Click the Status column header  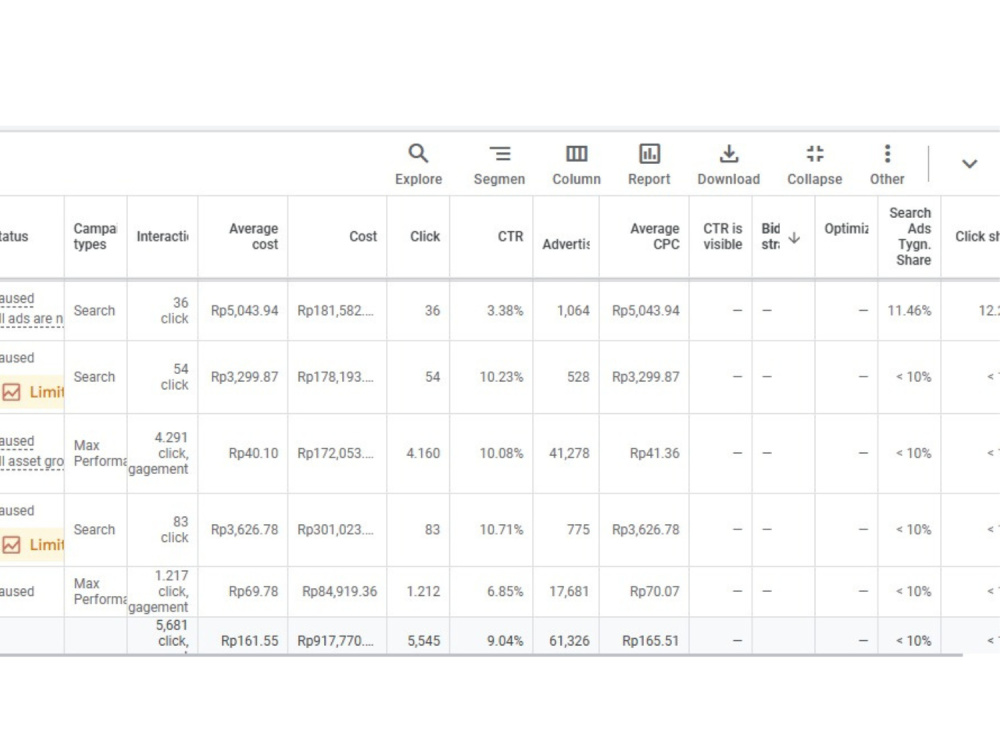pos(14,237)
